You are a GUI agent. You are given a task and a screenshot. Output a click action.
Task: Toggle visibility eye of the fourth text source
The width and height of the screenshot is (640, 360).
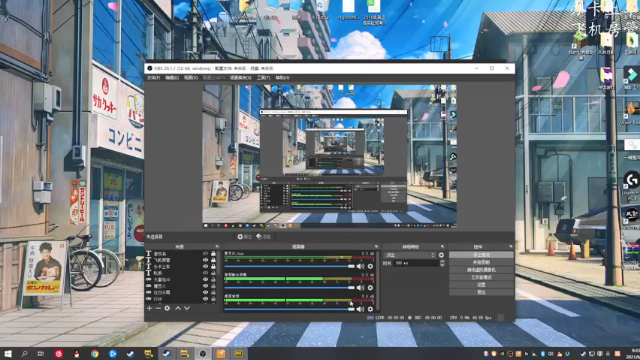tap(205, 273)
